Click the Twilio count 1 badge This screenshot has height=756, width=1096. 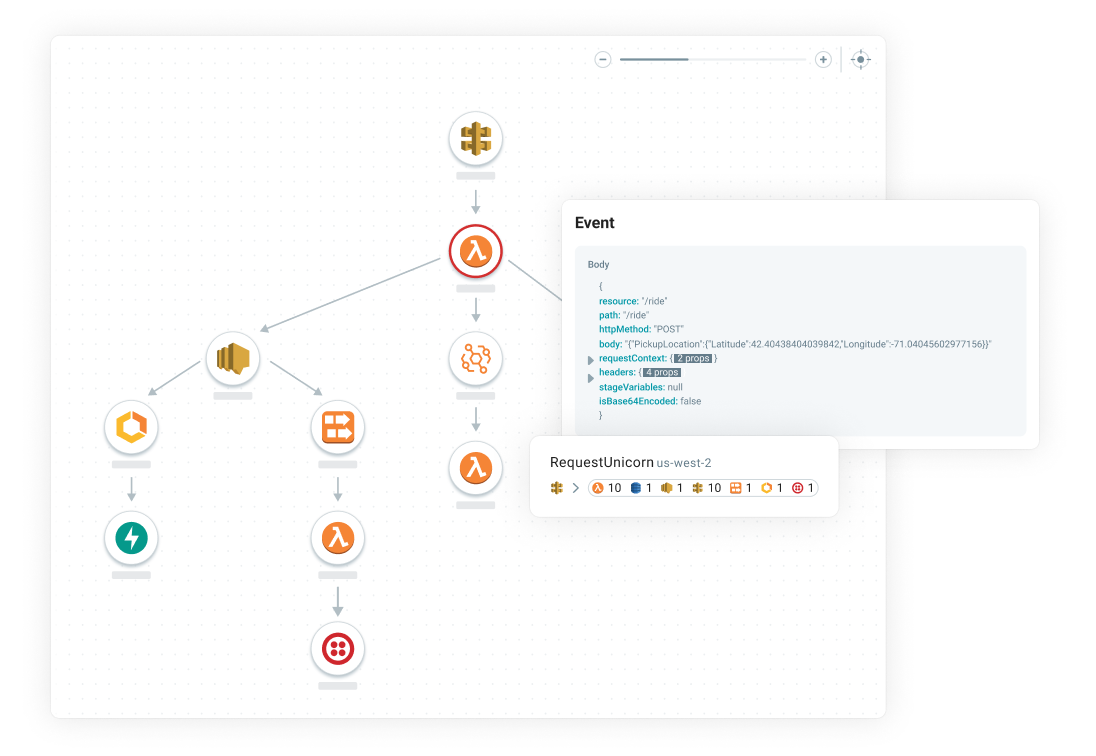click(x=802, y=488)
